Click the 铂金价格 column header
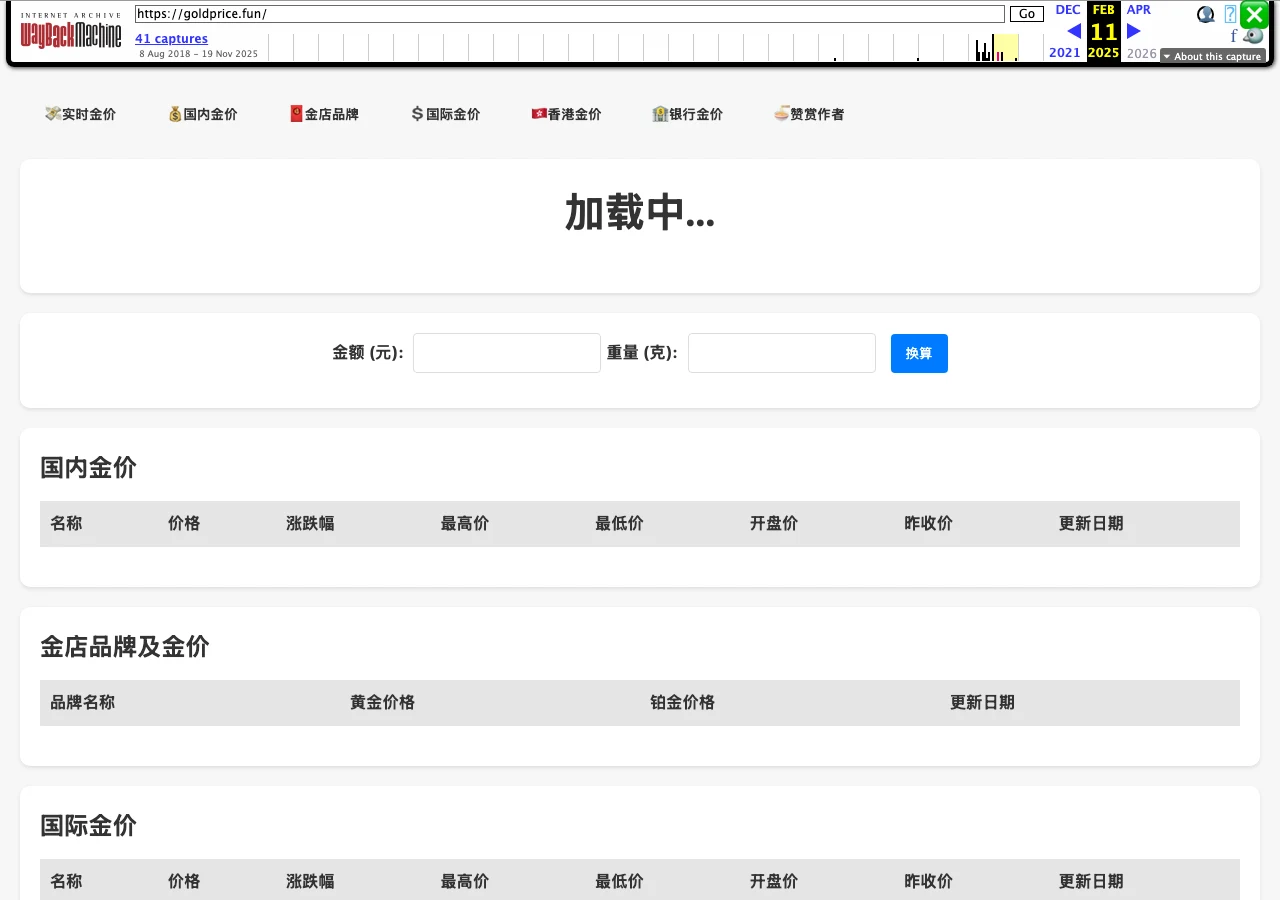Image resolution: width=1280 pixels, height=900 pixels. [682, 702]
